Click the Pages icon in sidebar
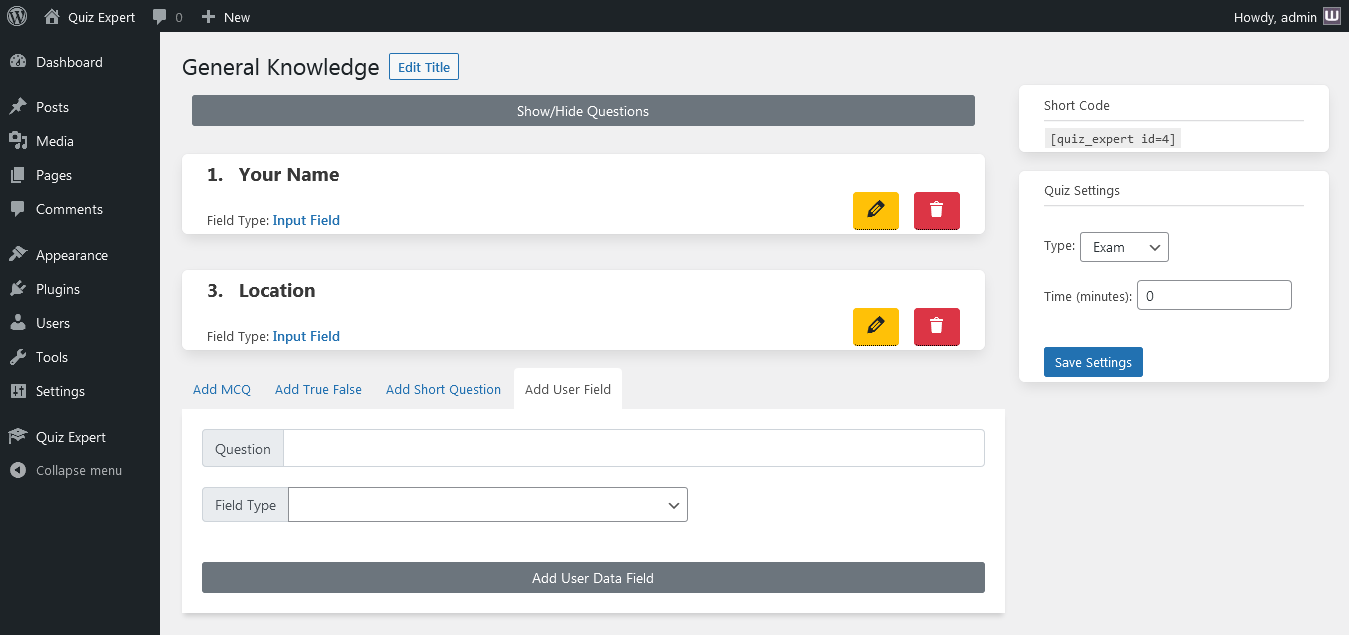The height and width of the screenshot is (635, 1349). (18, 175)
